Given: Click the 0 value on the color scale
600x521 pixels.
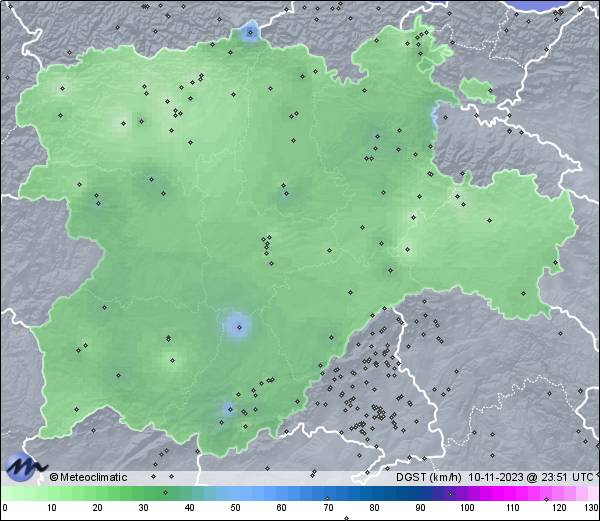Looking at the screenshot, I should pos(5,508).
